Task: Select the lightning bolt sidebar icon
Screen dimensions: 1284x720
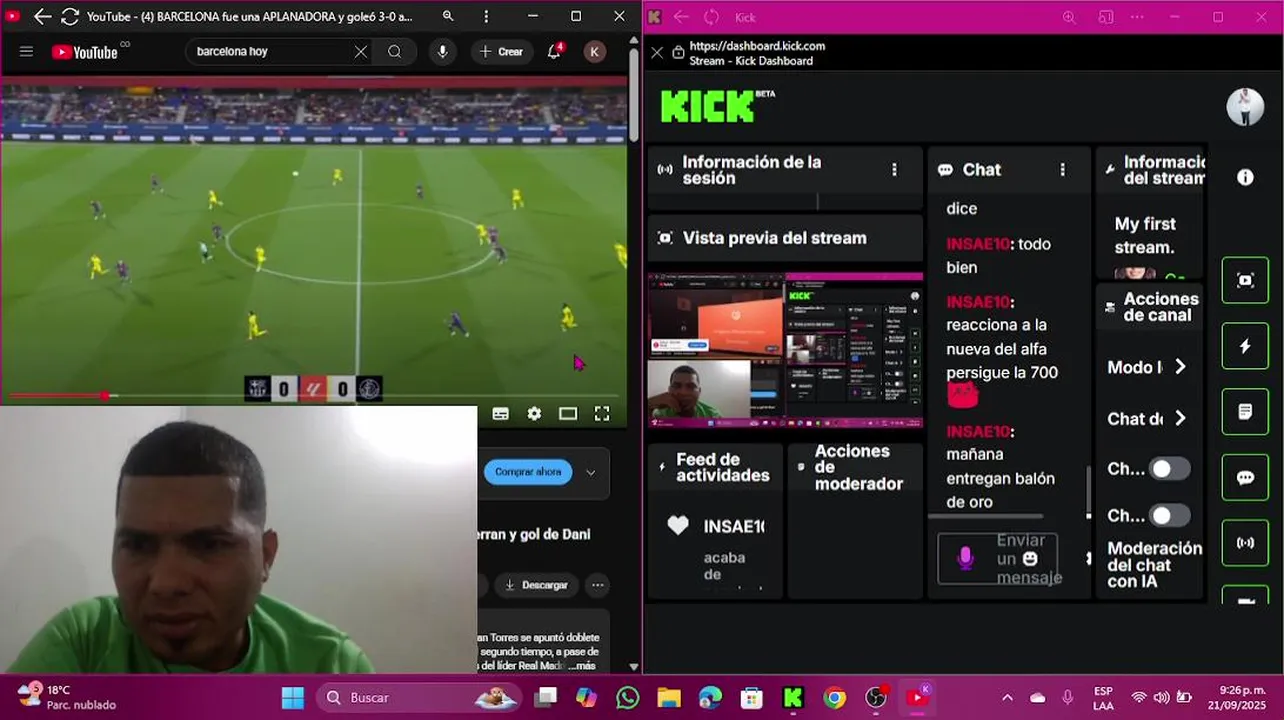Action: [x=1245, y=346]
